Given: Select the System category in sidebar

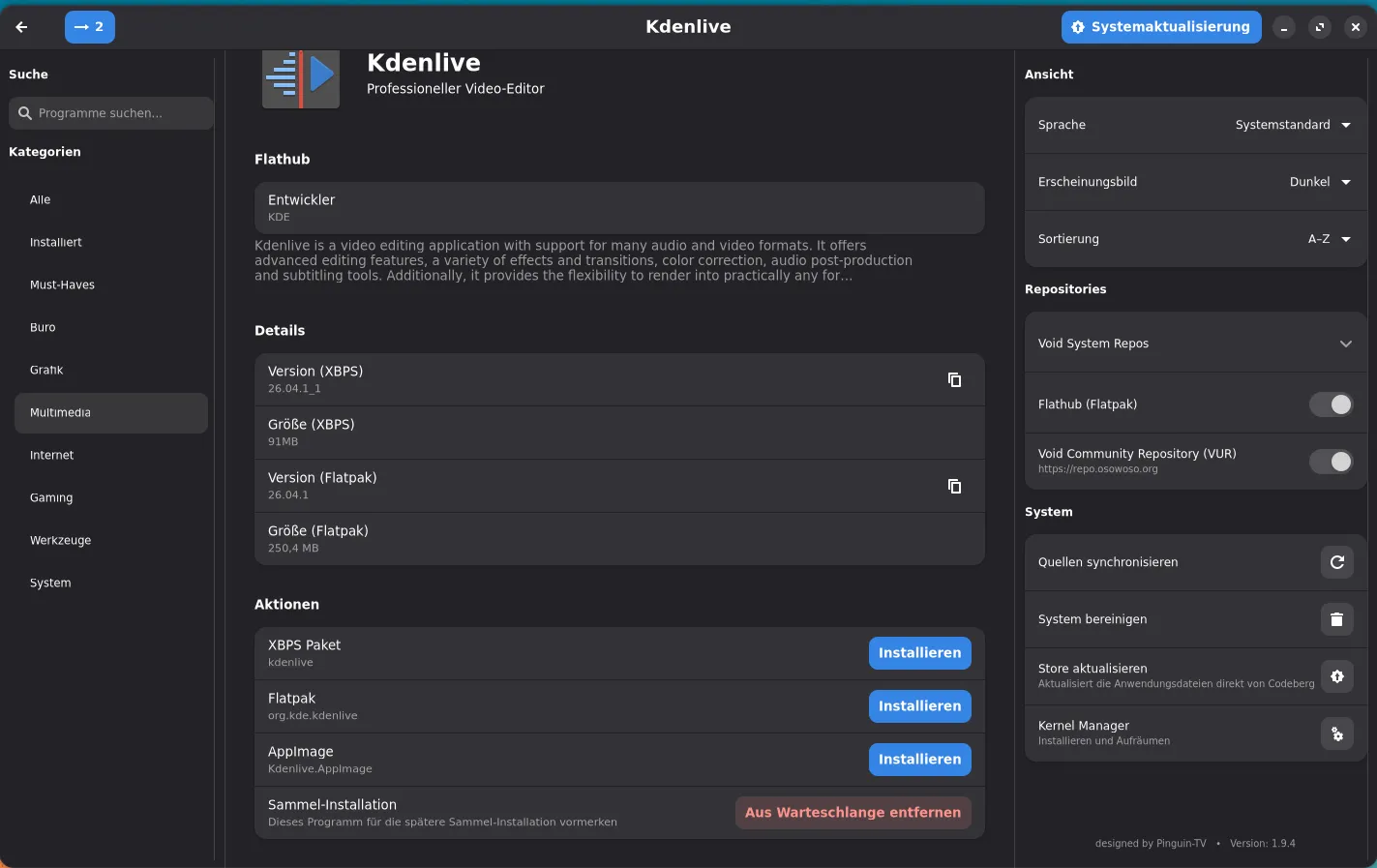Looking at the screenshot, I should point(111,583).
